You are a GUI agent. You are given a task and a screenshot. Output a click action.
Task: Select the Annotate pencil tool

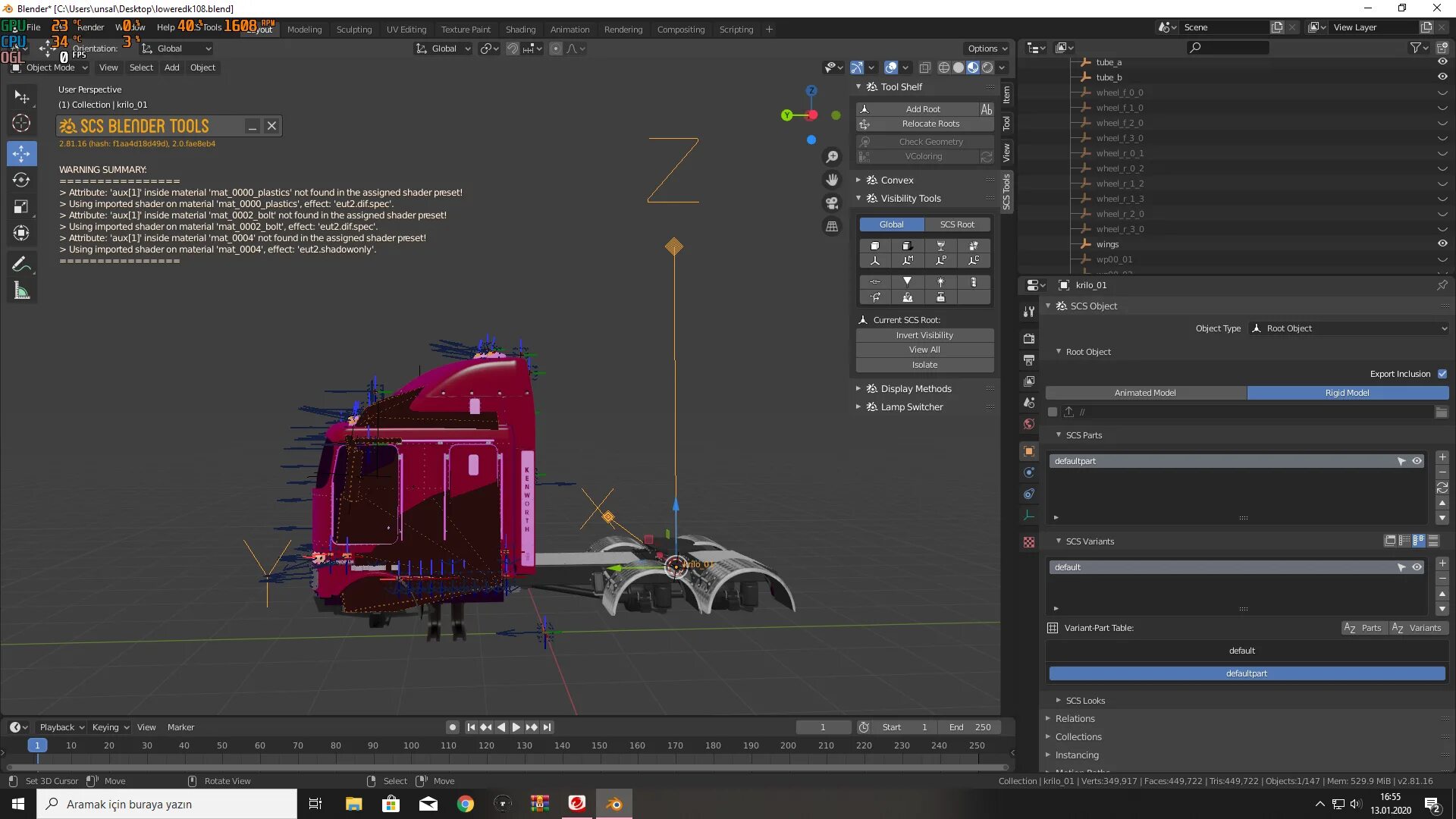[x=21, y=264]
